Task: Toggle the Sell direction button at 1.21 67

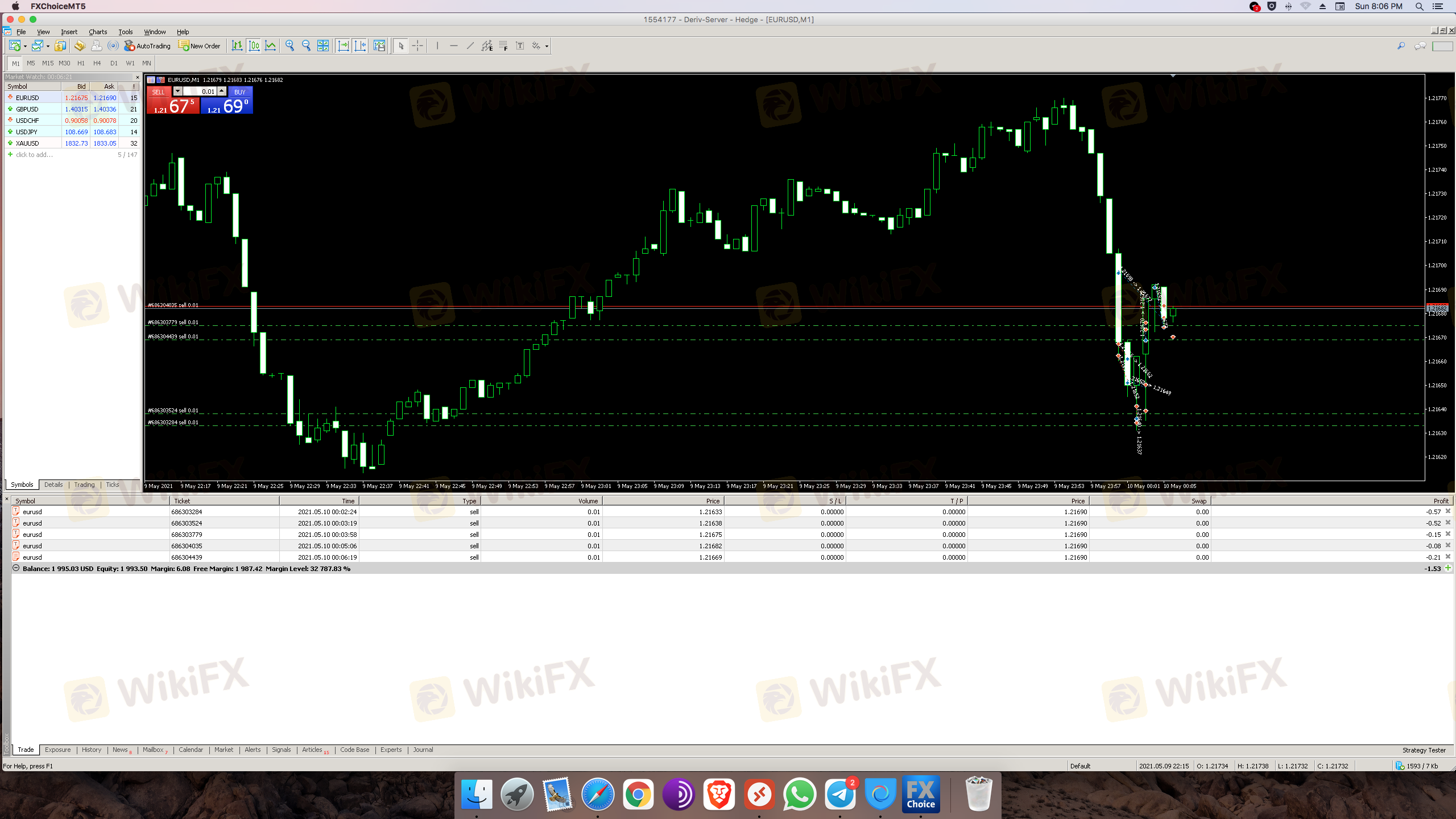Action: pyautogui.click(x=173, y=100)
